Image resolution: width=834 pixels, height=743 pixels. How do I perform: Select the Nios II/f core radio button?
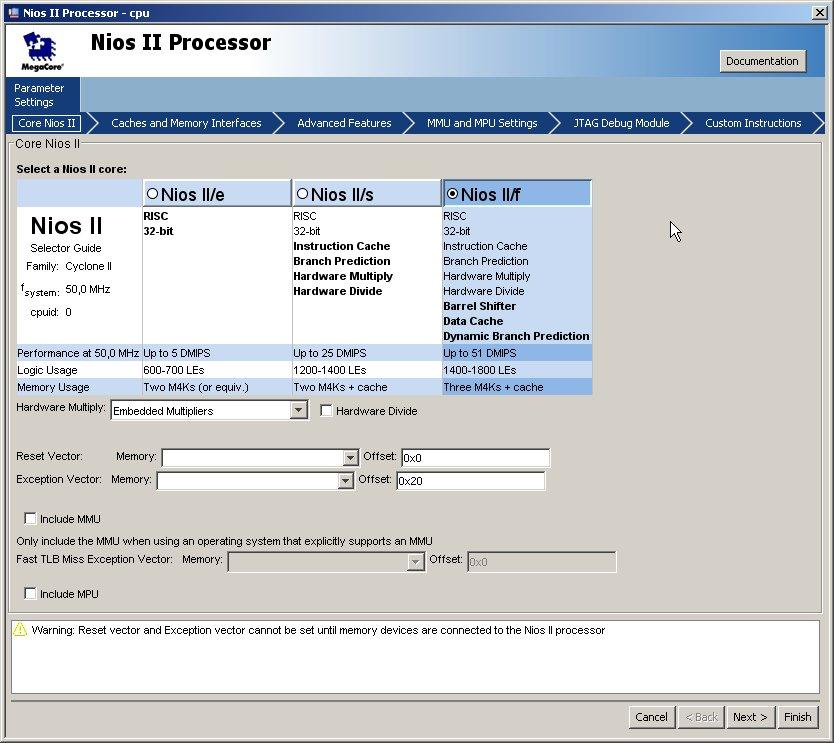(452, 194)
